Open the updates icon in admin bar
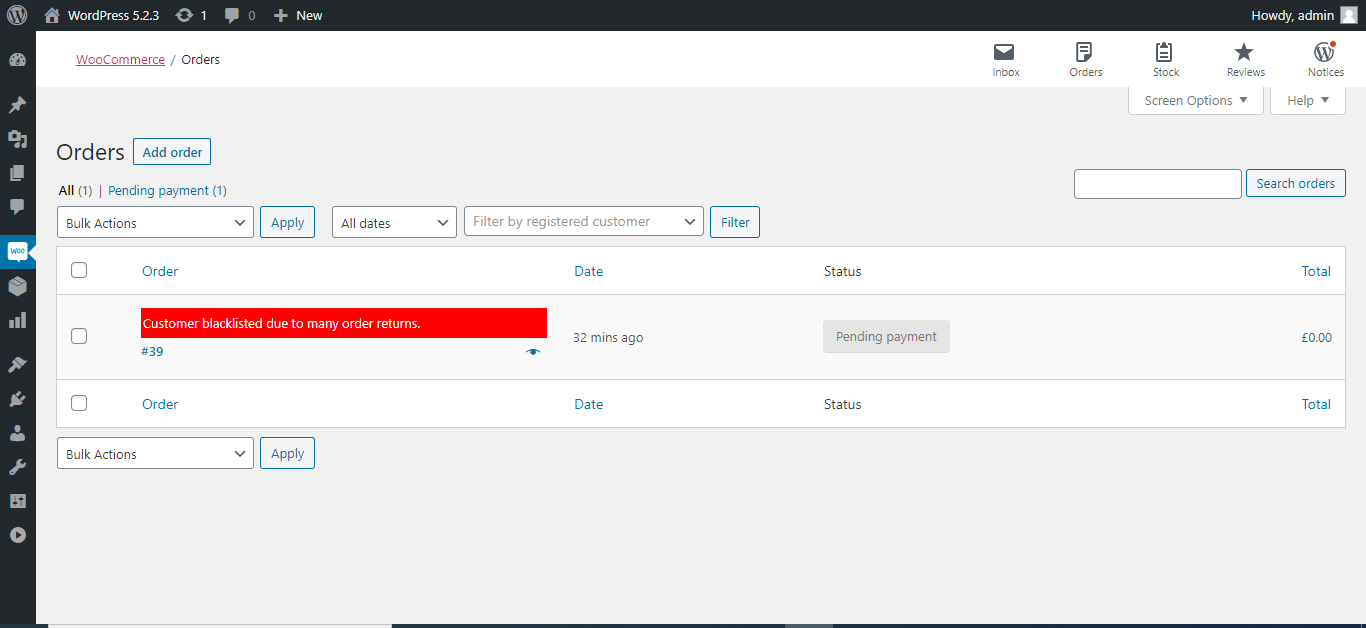Viewport: 1366px width, 628px height. tap(184, 15)
